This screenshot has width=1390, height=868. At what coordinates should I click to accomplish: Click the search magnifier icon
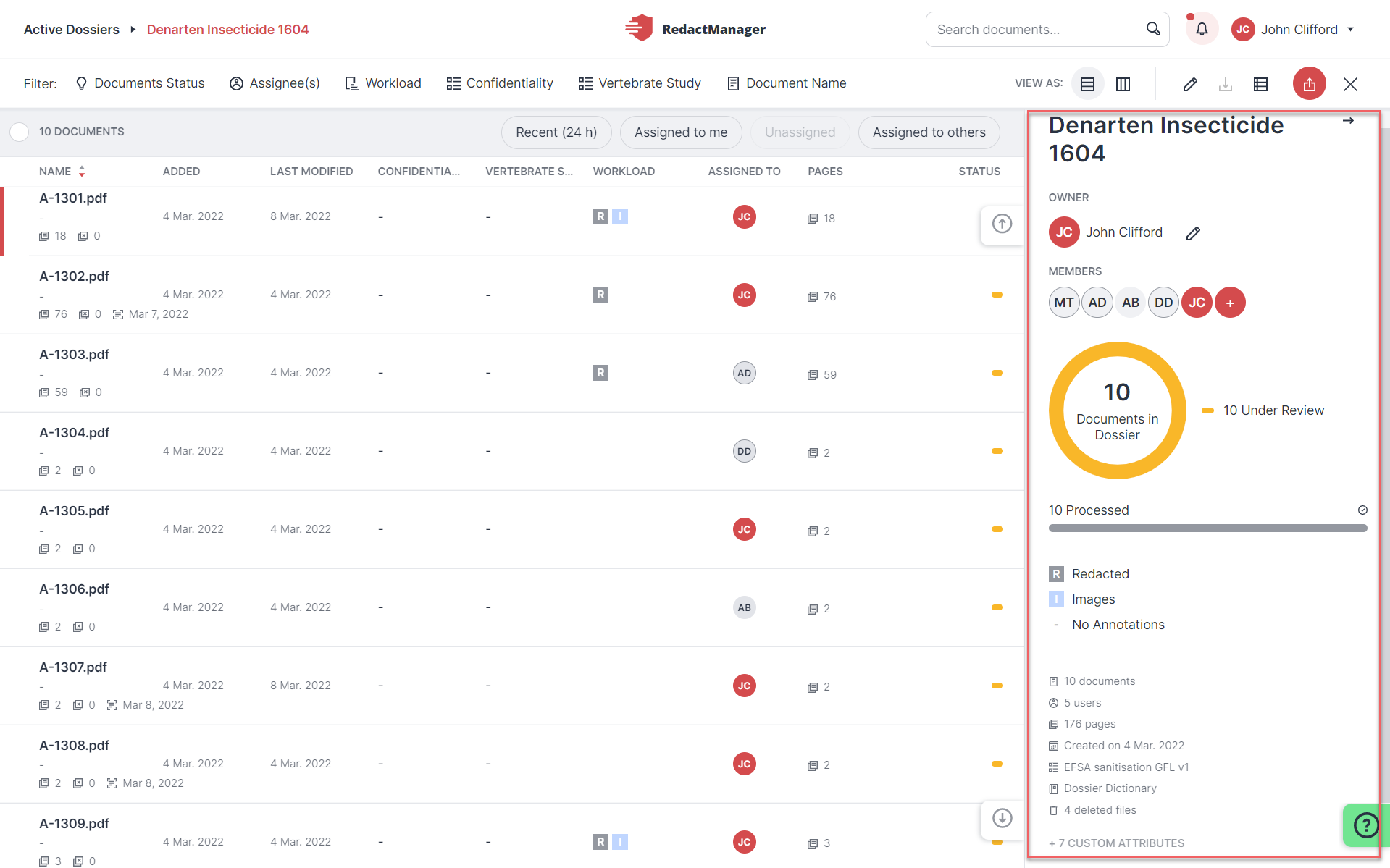(x=1153, y=29)
